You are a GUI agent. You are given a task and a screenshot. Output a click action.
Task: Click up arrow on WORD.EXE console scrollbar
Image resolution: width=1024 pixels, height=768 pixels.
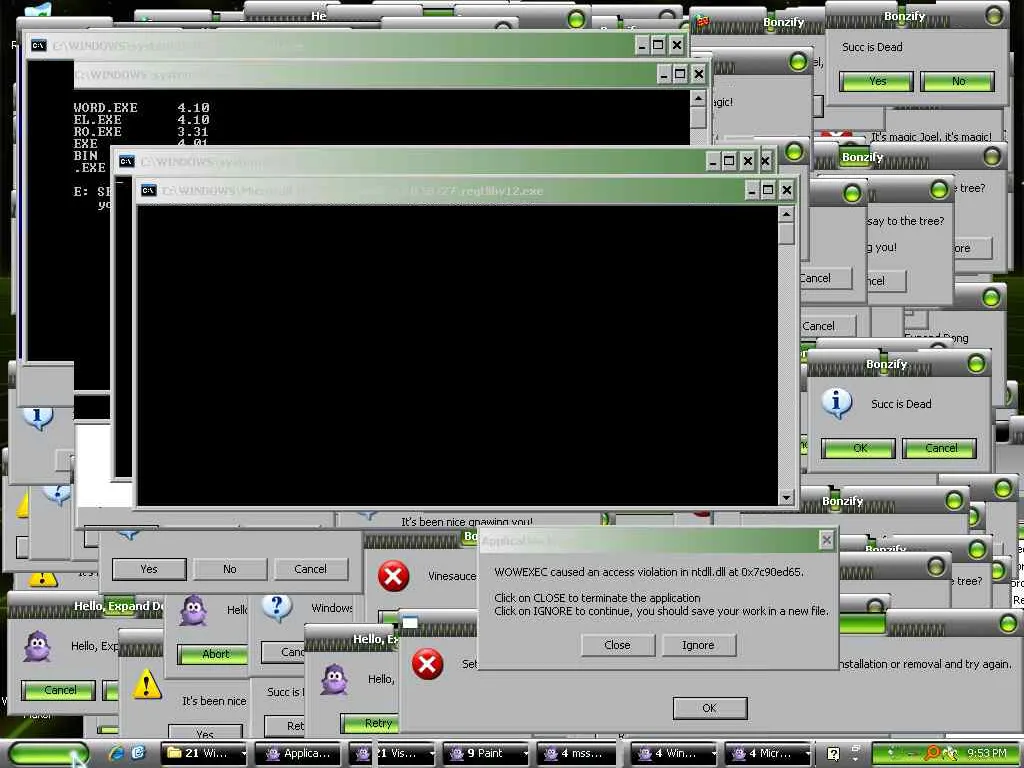point(698,99)
